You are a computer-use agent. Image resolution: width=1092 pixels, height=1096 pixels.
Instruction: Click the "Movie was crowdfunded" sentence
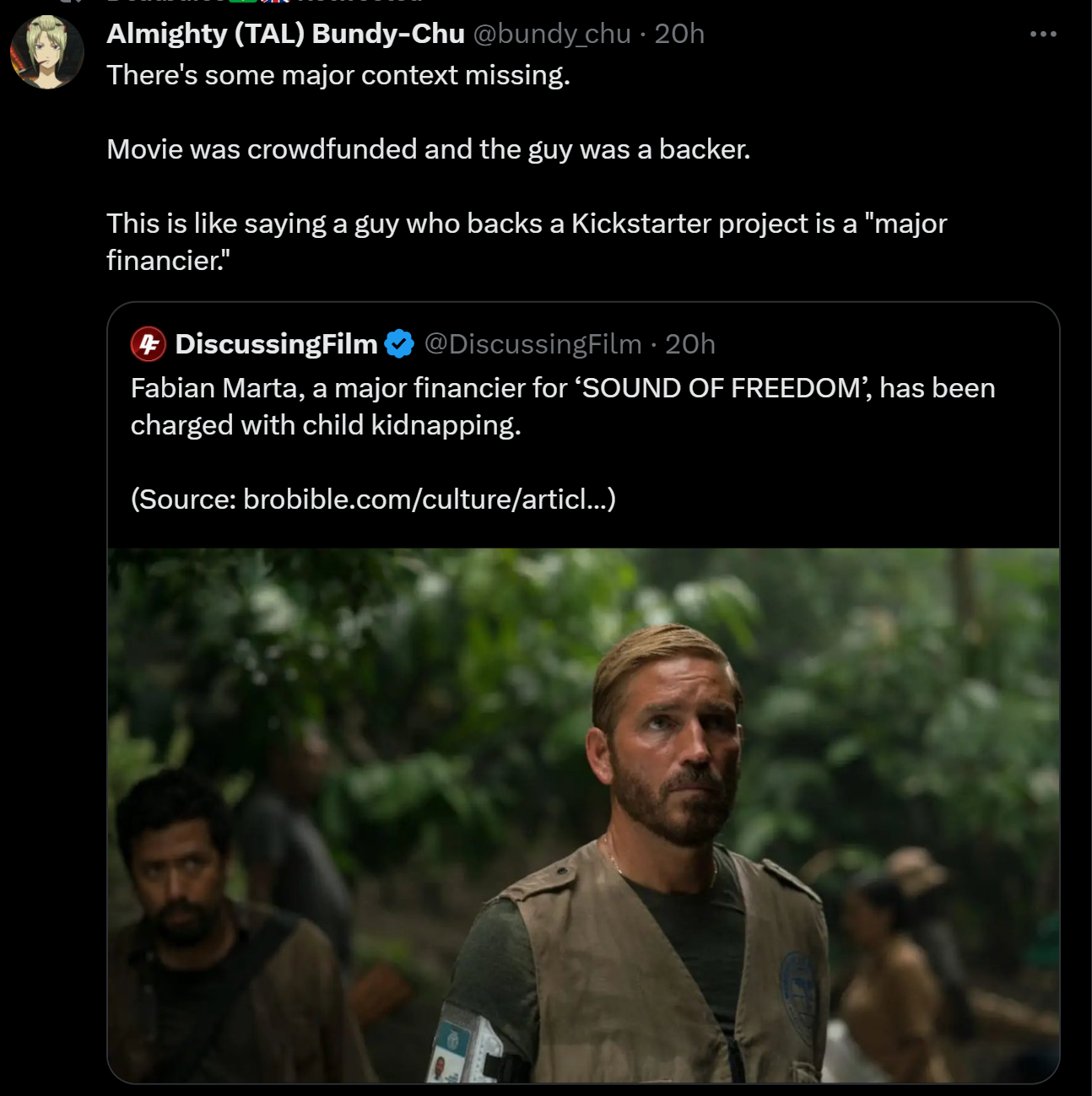tap(428, 149)
